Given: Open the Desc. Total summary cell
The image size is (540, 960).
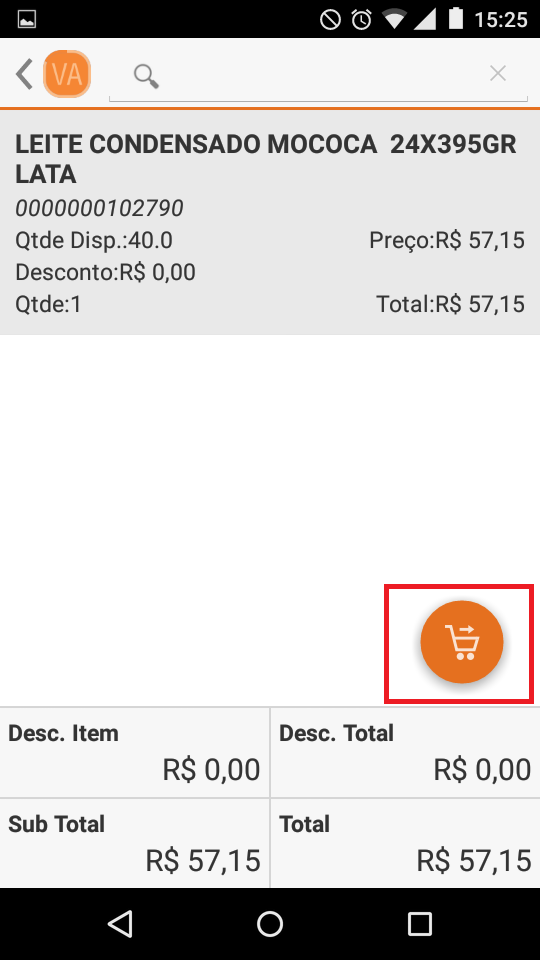Looking at the screenshot, I should coord(405,752).
